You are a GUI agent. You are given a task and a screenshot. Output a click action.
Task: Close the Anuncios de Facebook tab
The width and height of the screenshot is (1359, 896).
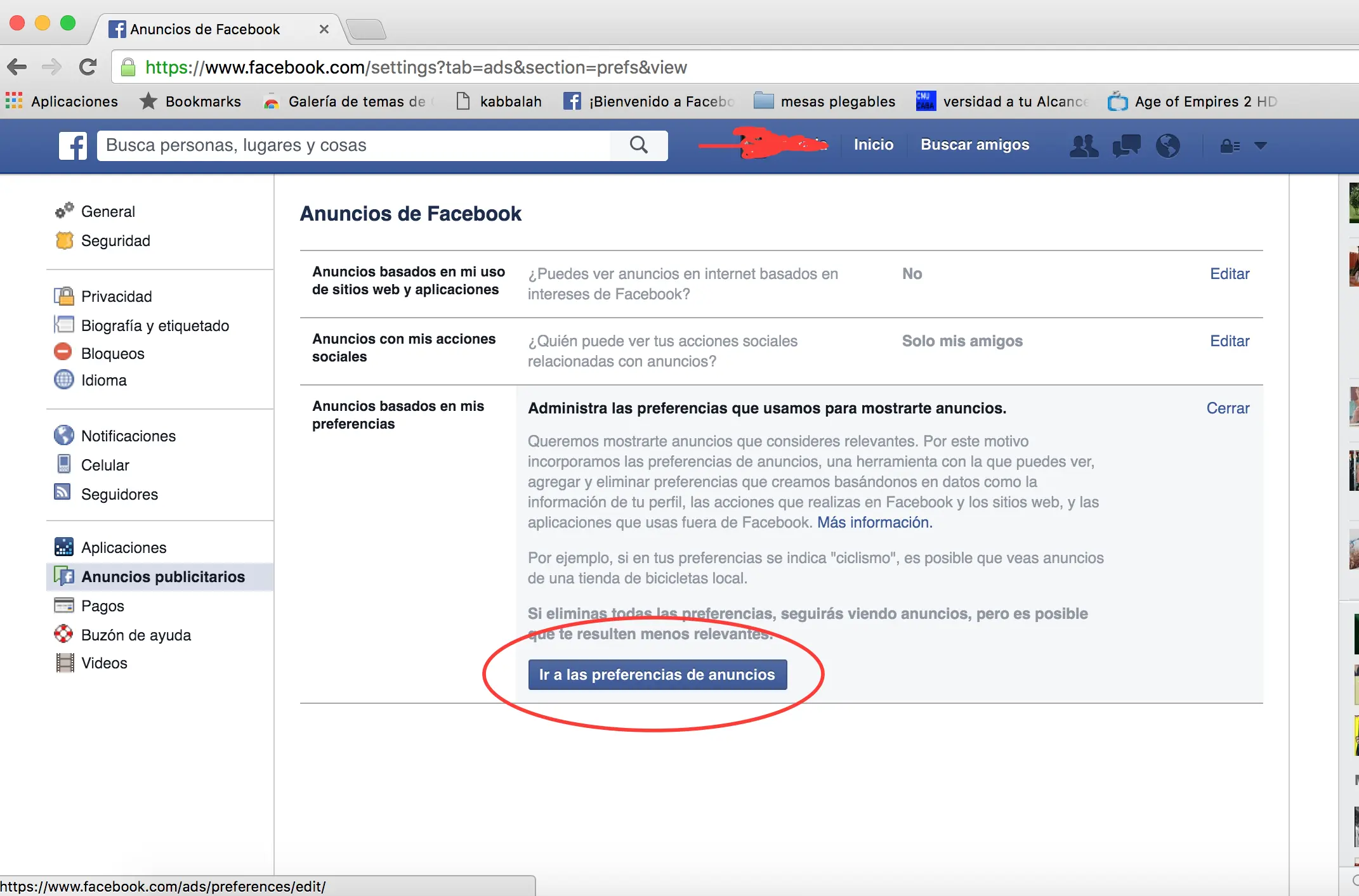tap(324, 29)
